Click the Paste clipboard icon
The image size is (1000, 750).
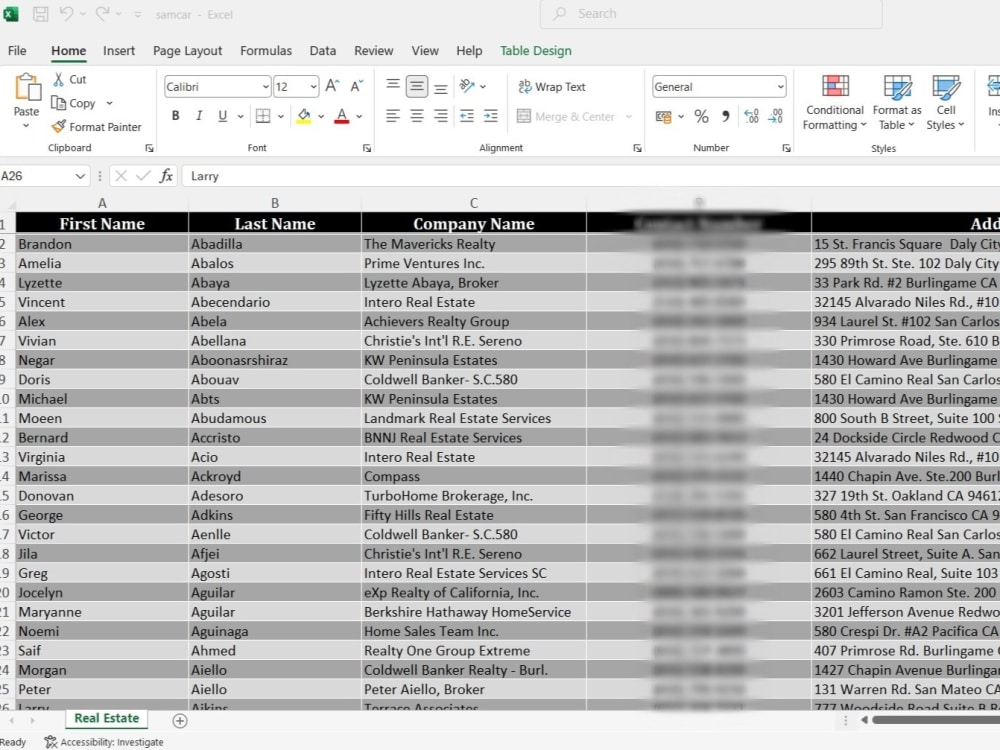[x=27, y=87]
